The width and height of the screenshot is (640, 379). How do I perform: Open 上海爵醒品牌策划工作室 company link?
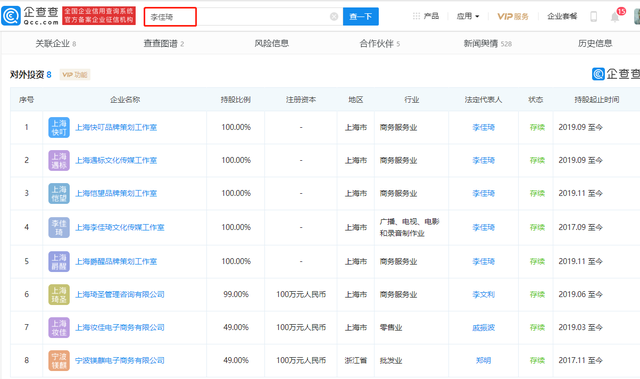(116, 262)
